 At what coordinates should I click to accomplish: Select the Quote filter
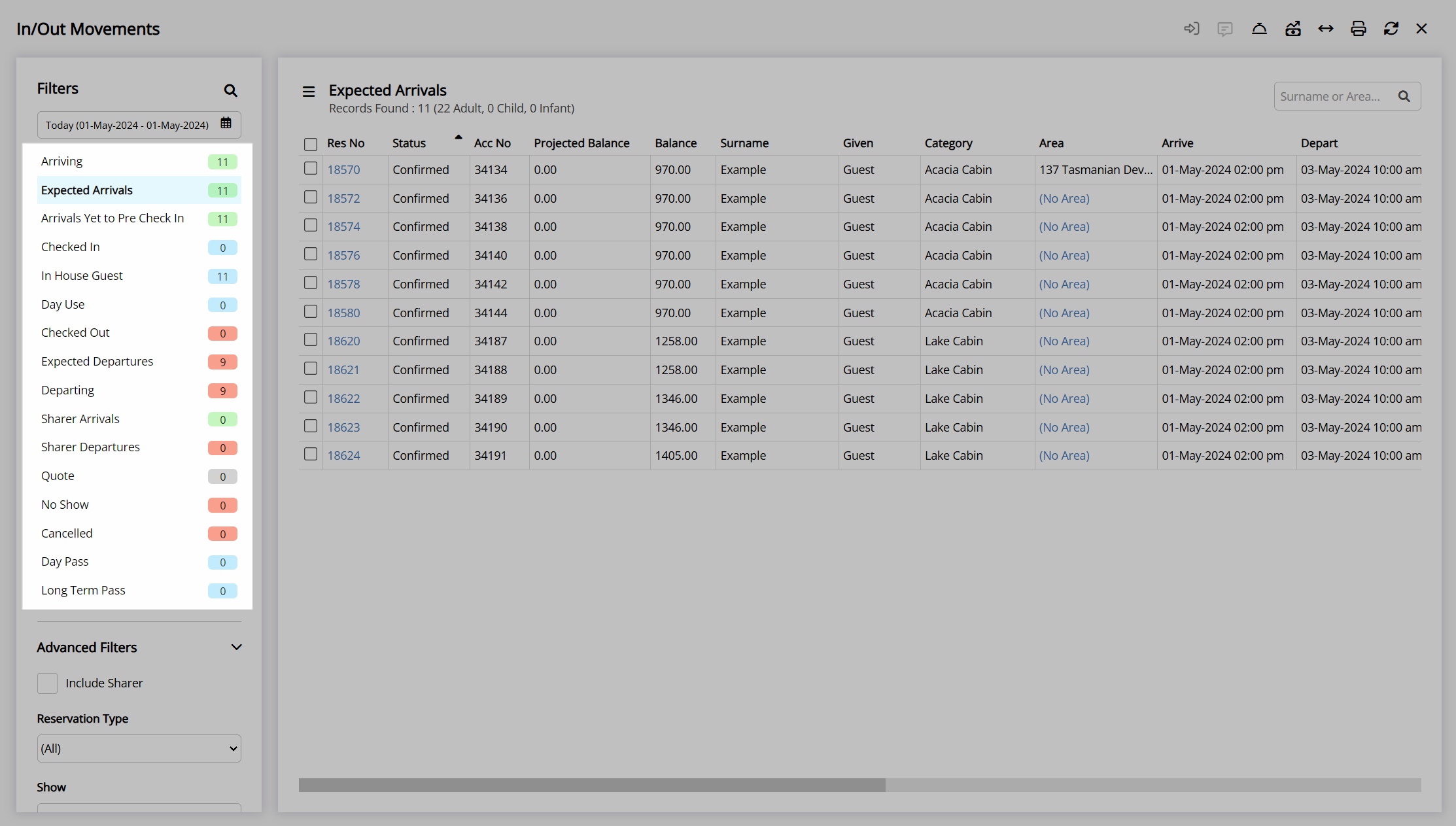(139, 476)
